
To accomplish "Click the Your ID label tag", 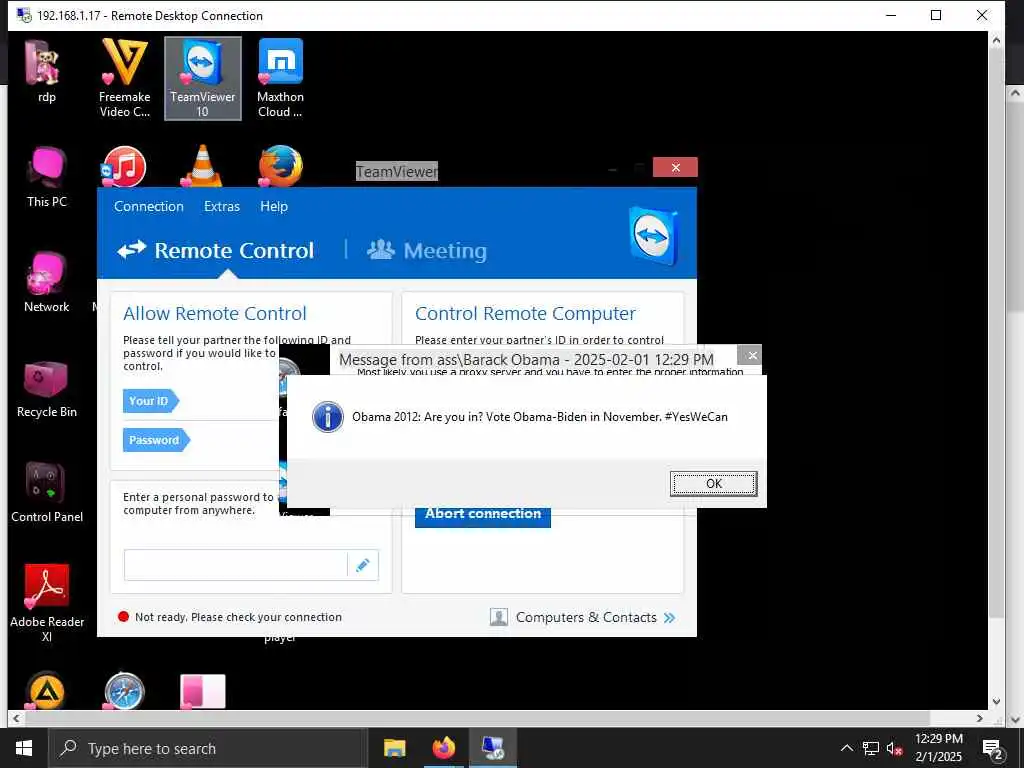I will point(151,401).
